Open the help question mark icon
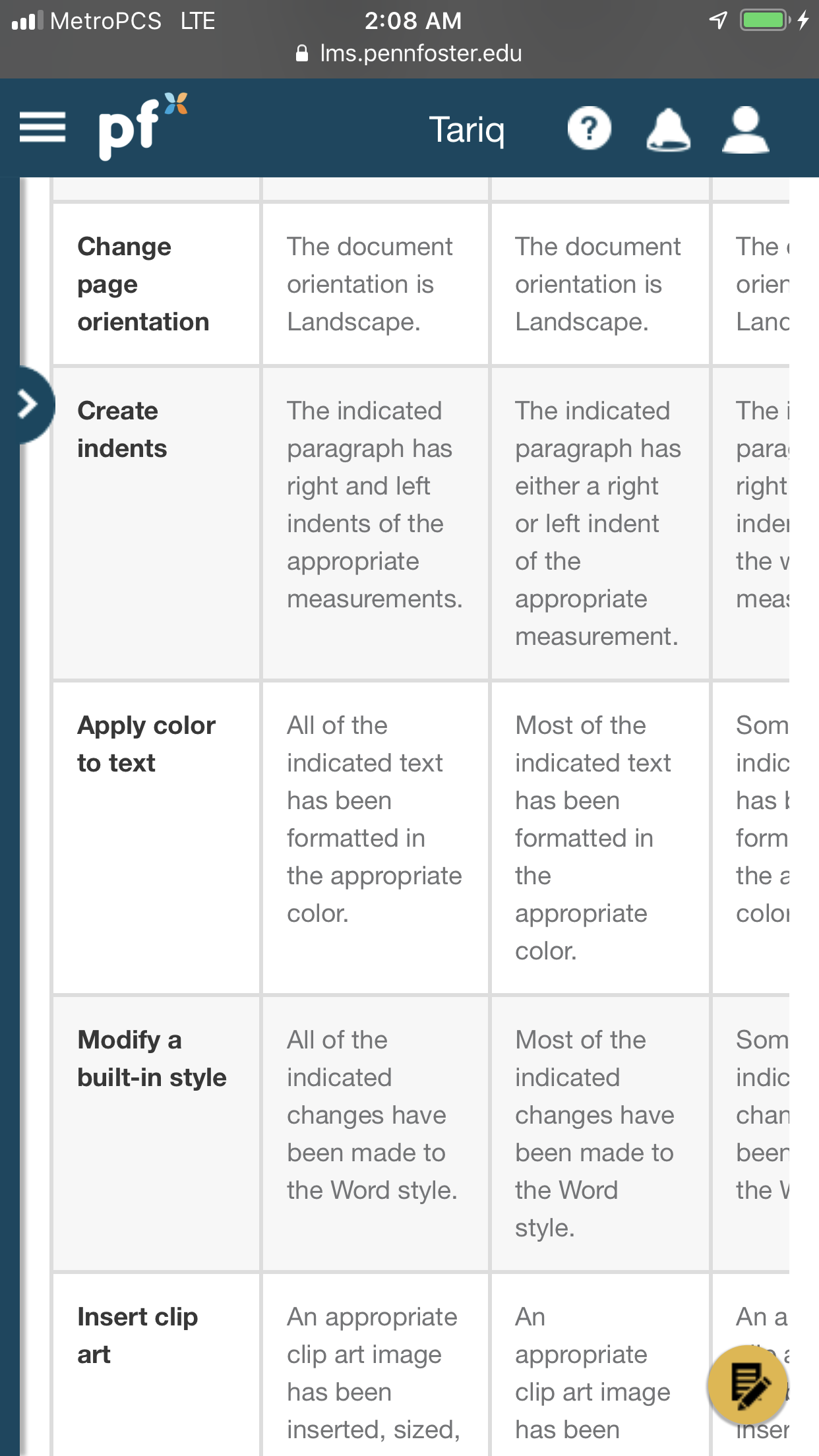The image size is (819, 1456). [589, 128]
